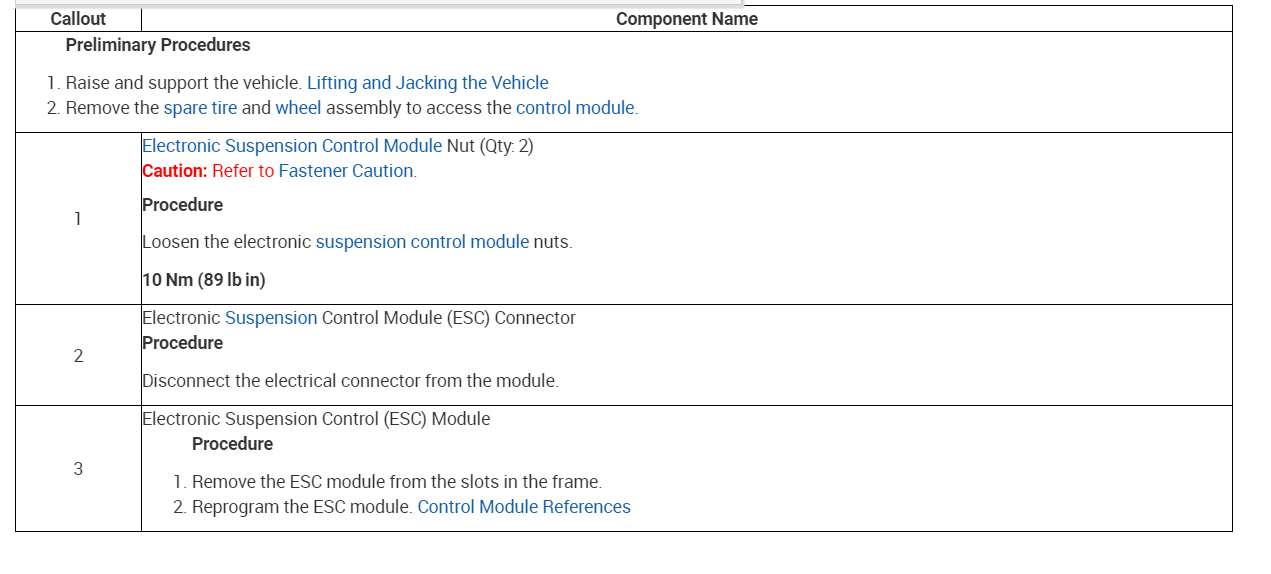
Task: Click the "spare tire" hyperlink
Action: coord(200,108)
